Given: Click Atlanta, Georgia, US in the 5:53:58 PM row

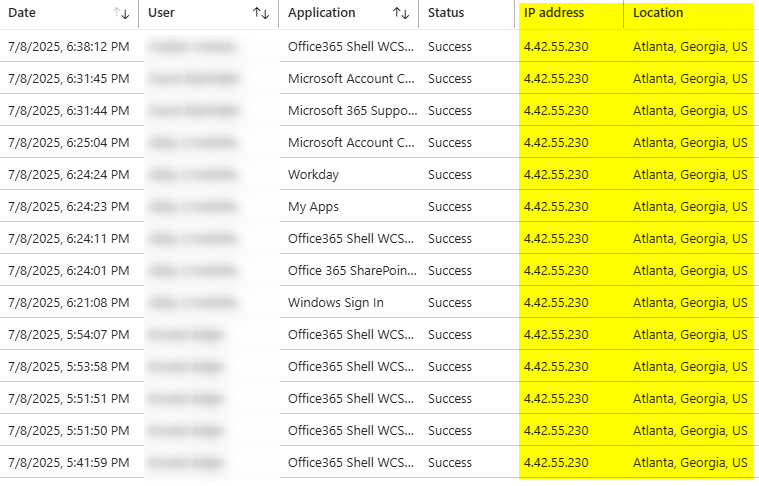Looking at the screenshot, I should [x=690, y=366].
